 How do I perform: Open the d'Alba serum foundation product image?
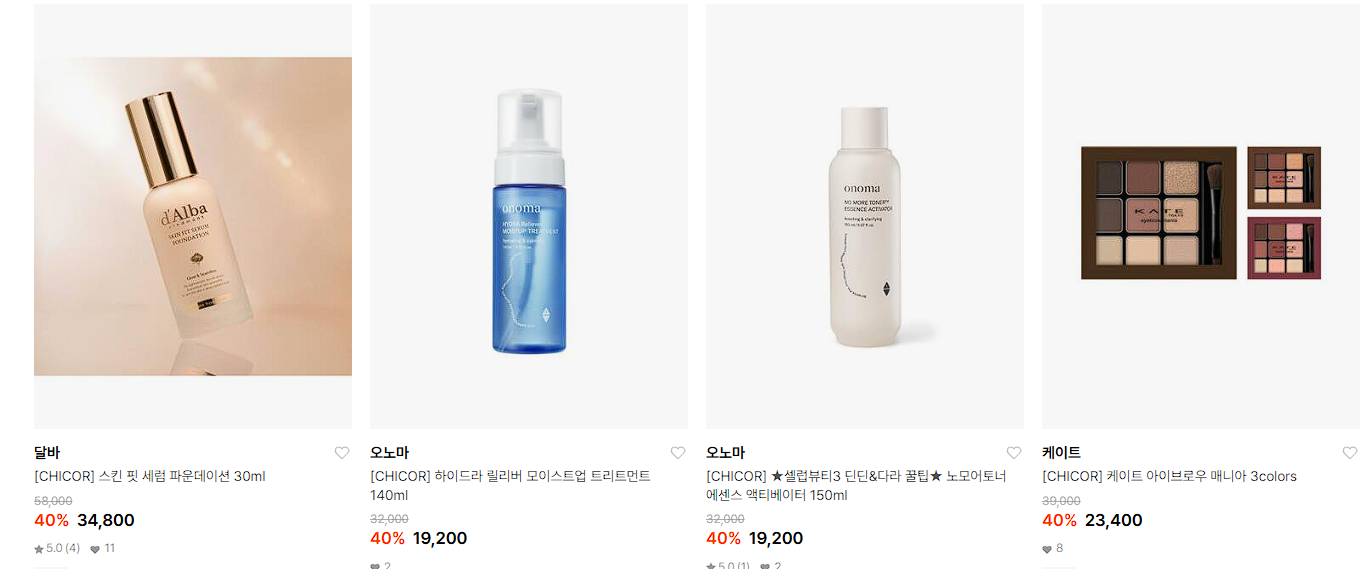pyautogui.click(x=193, y=216)
